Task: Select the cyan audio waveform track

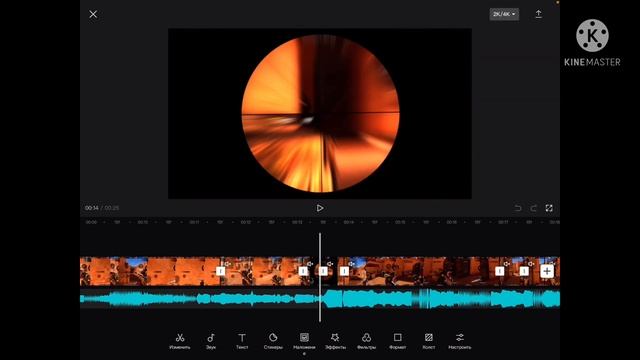Action: click(x=320, y=299)
